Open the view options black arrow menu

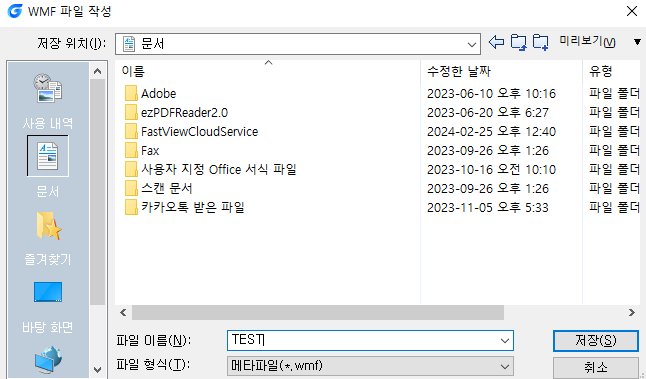pos(637,42)
